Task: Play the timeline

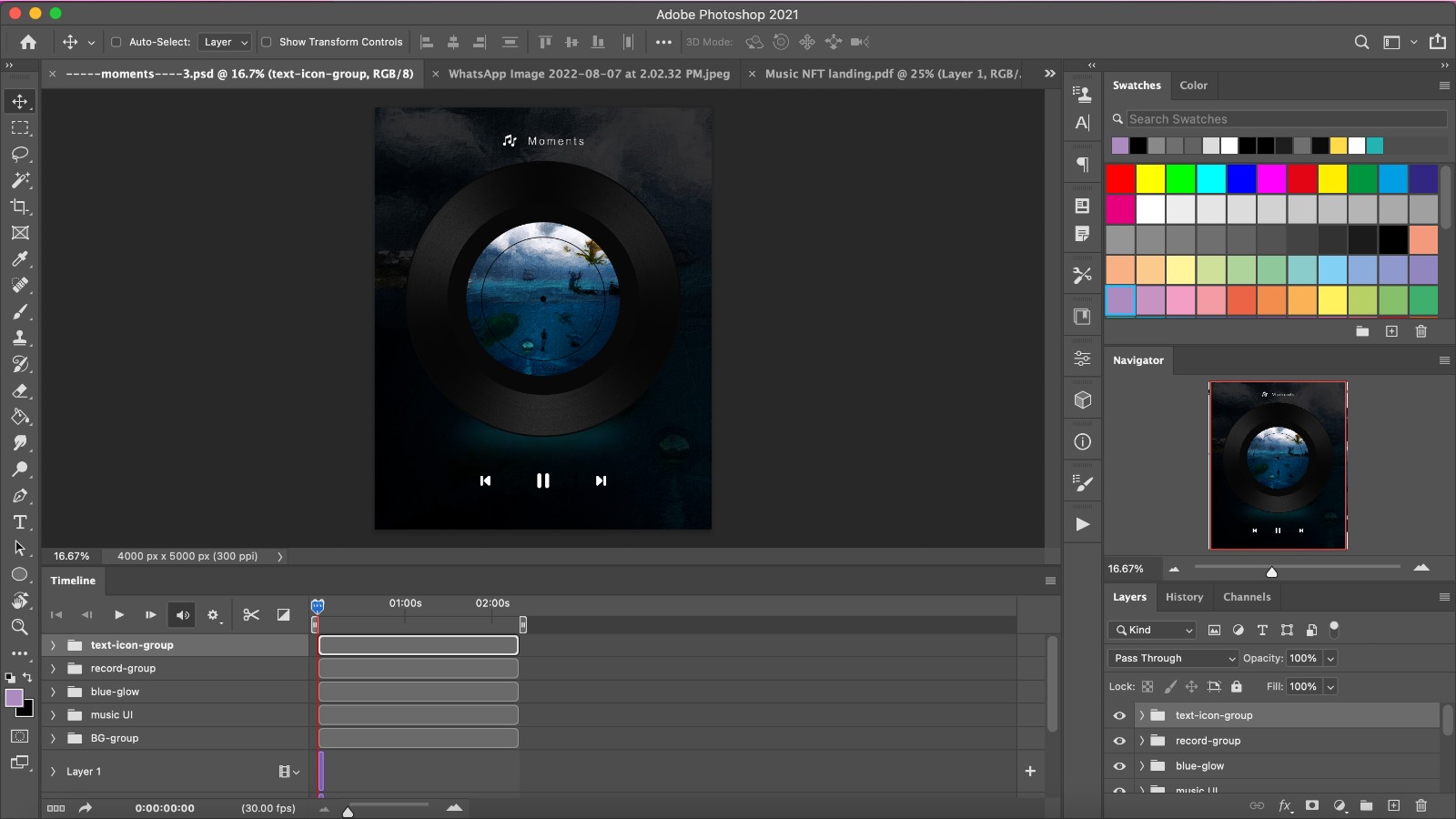Action: [x=119, y=615]
